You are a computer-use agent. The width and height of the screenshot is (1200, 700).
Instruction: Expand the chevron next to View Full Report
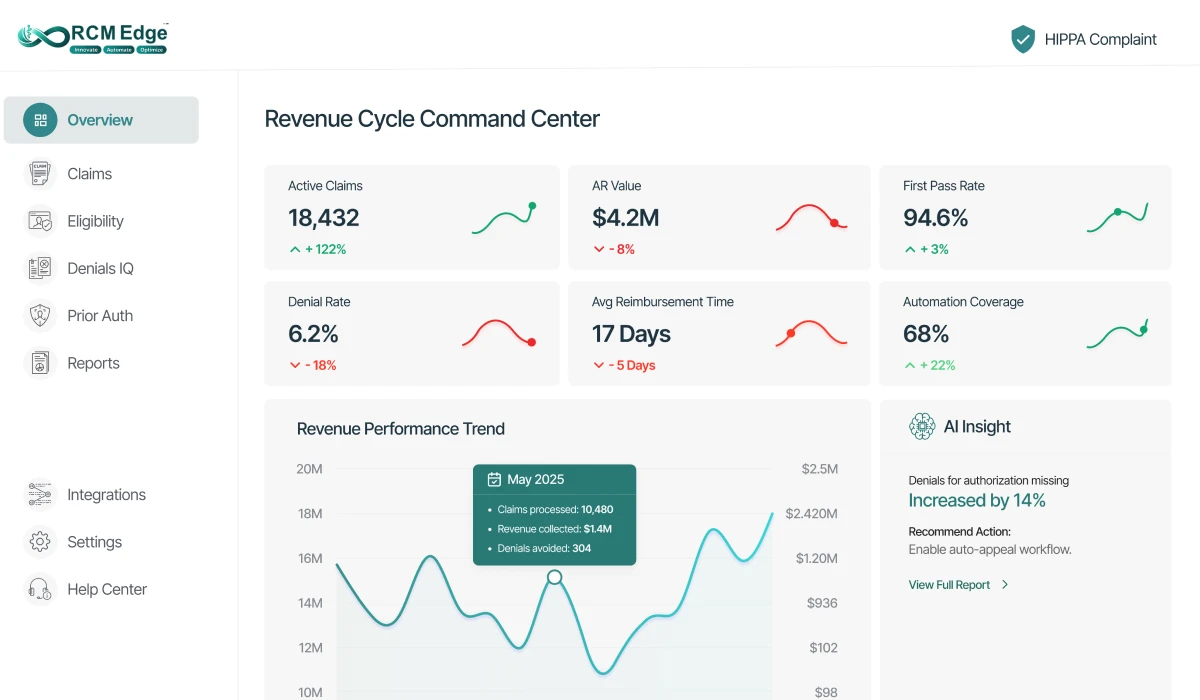(x=1005, y=585)
